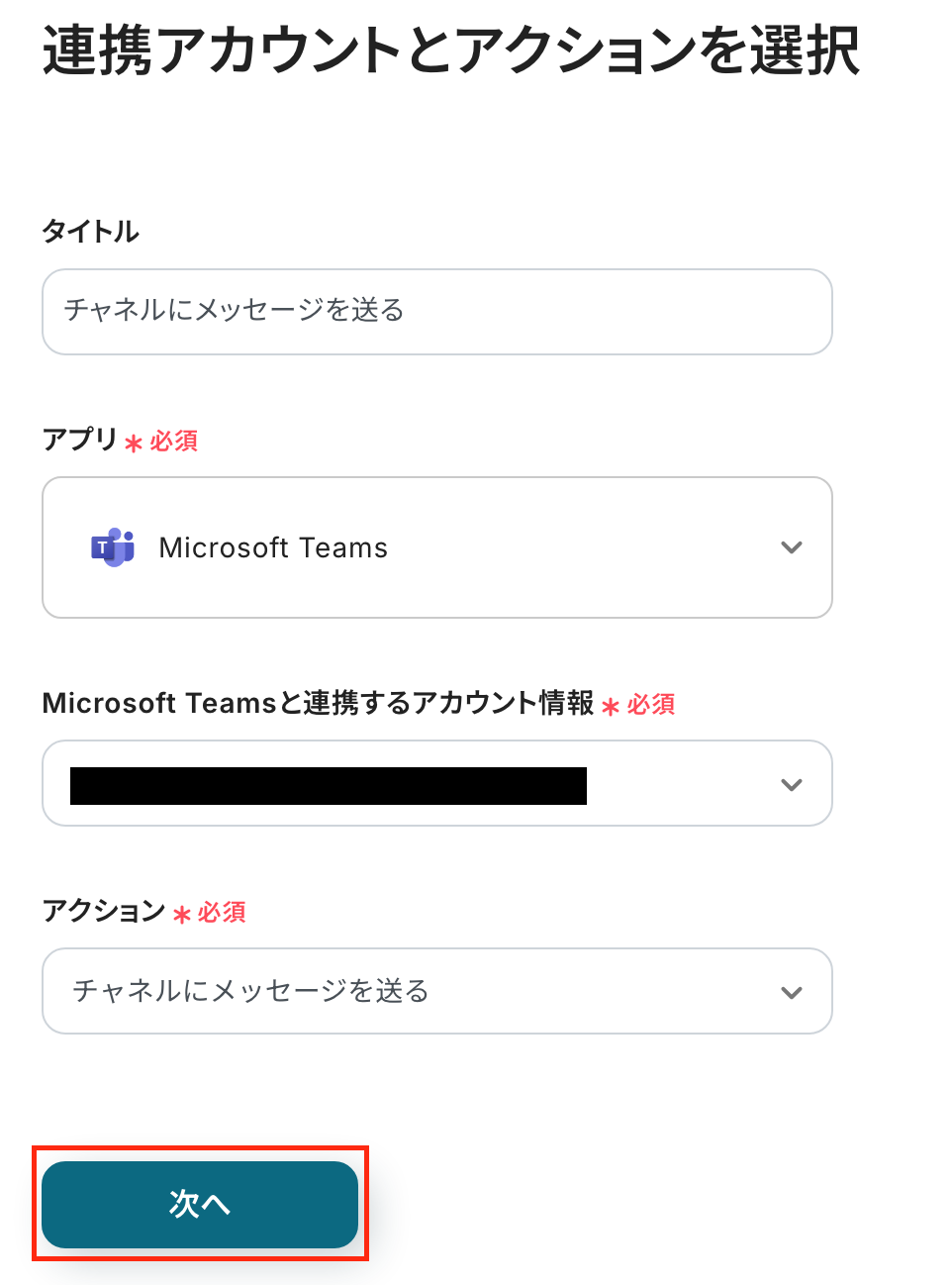This screenshot has height=1285, width=952.
Task: Select the Microsoft Teams text in app selector
Action: [273, 547]
